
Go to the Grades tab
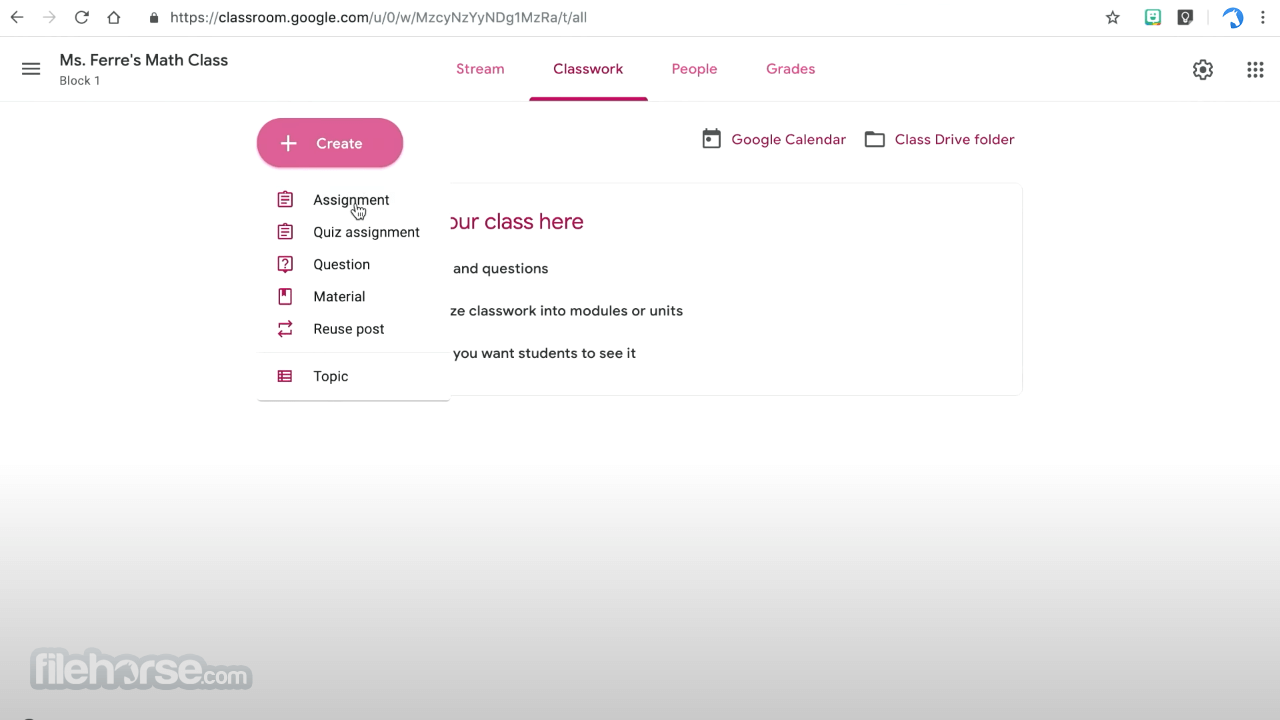pos(790,69)
